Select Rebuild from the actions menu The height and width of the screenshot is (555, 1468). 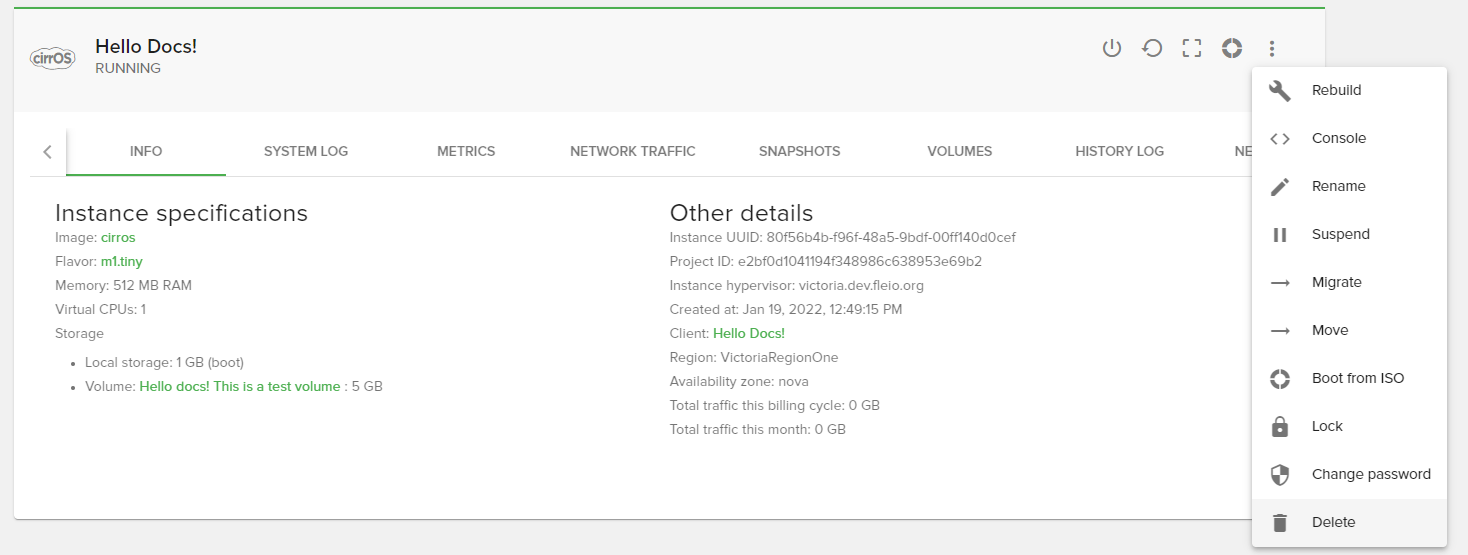[x=1336, y=90]
